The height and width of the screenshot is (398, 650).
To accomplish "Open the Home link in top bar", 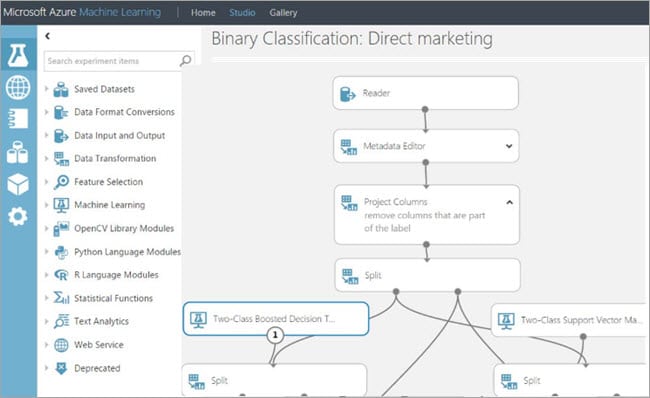I will click(203, 13).
